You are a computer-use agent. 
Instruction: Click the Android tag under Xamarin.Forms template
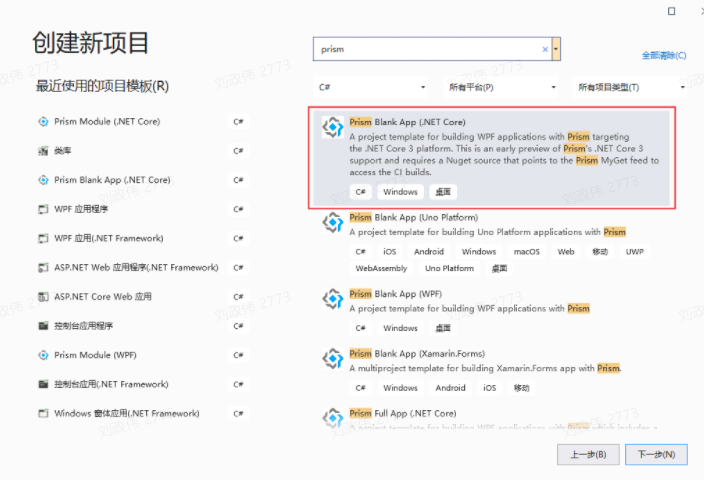[x=450, y=388]
